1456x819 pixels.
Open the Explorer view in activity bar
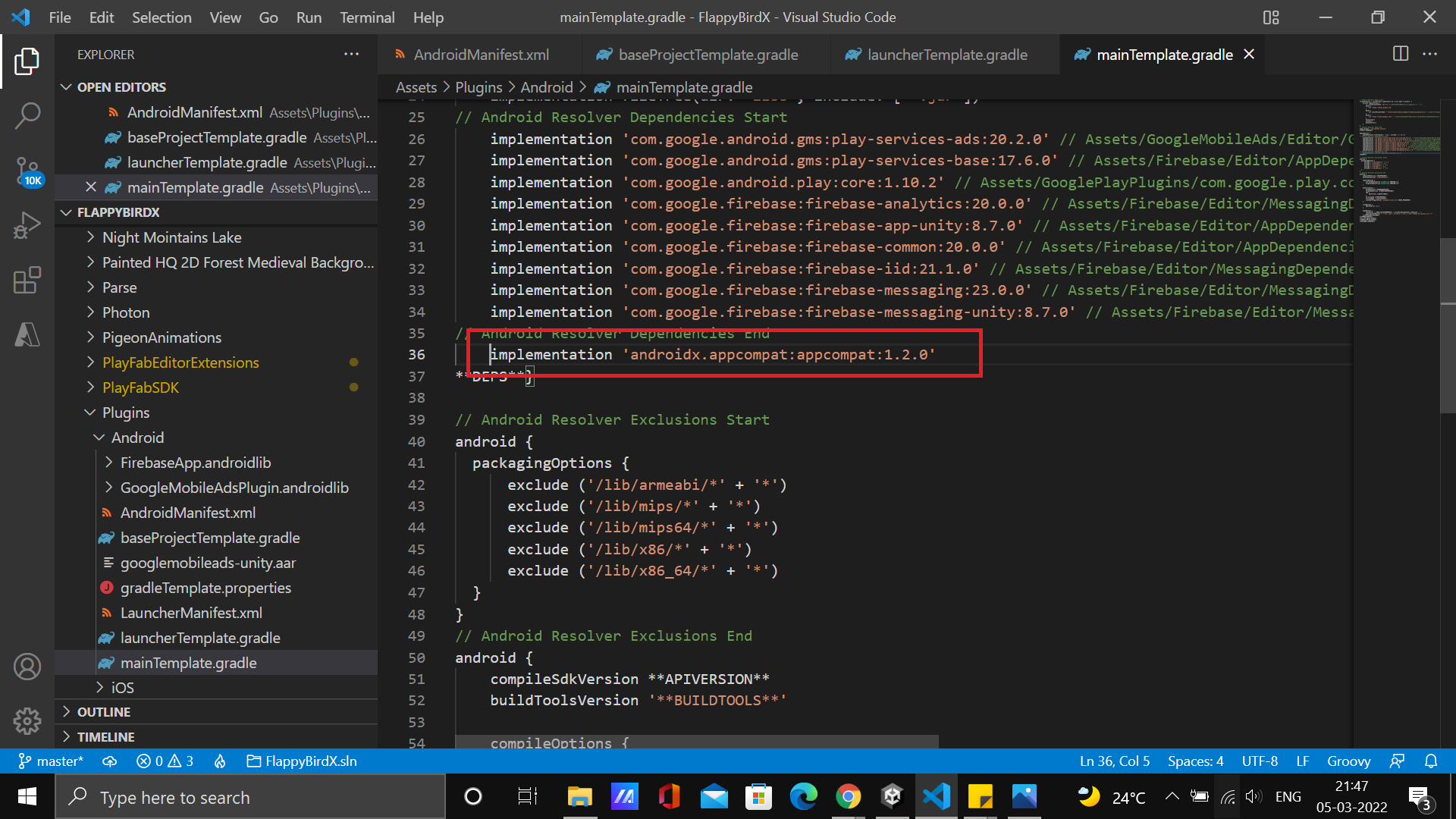[27, 61]
